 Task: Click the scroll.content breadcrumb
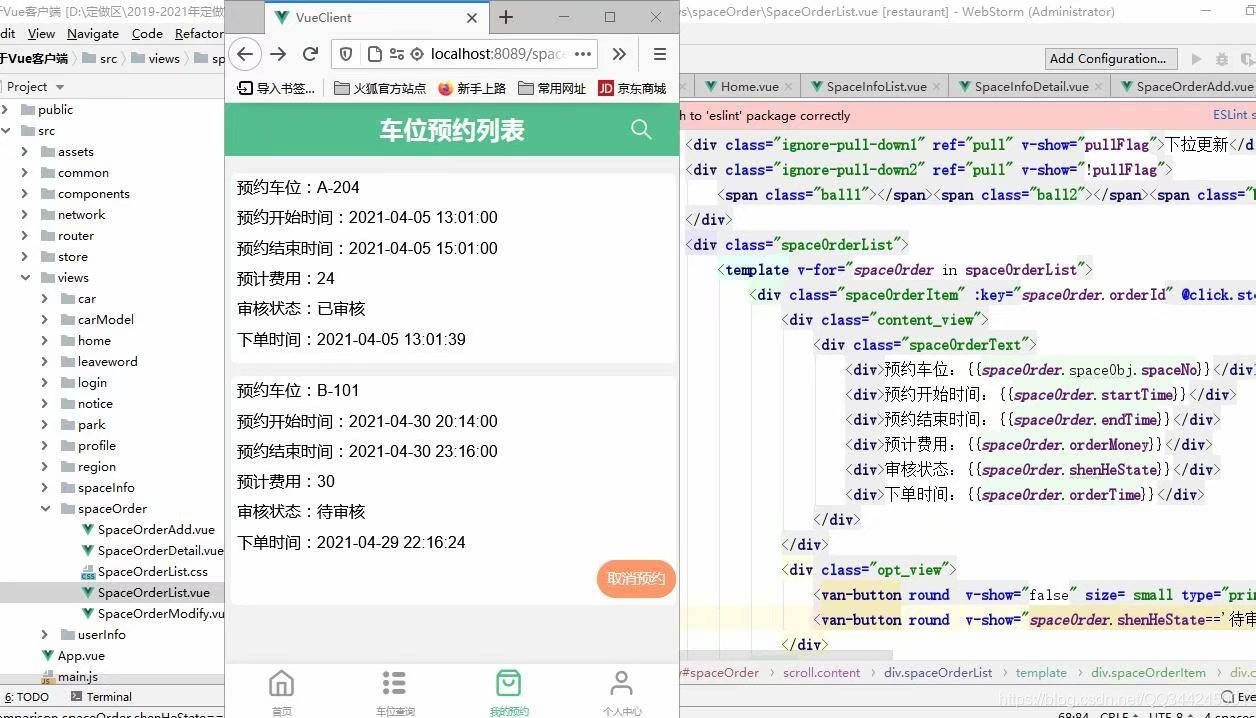pos(822,672)
